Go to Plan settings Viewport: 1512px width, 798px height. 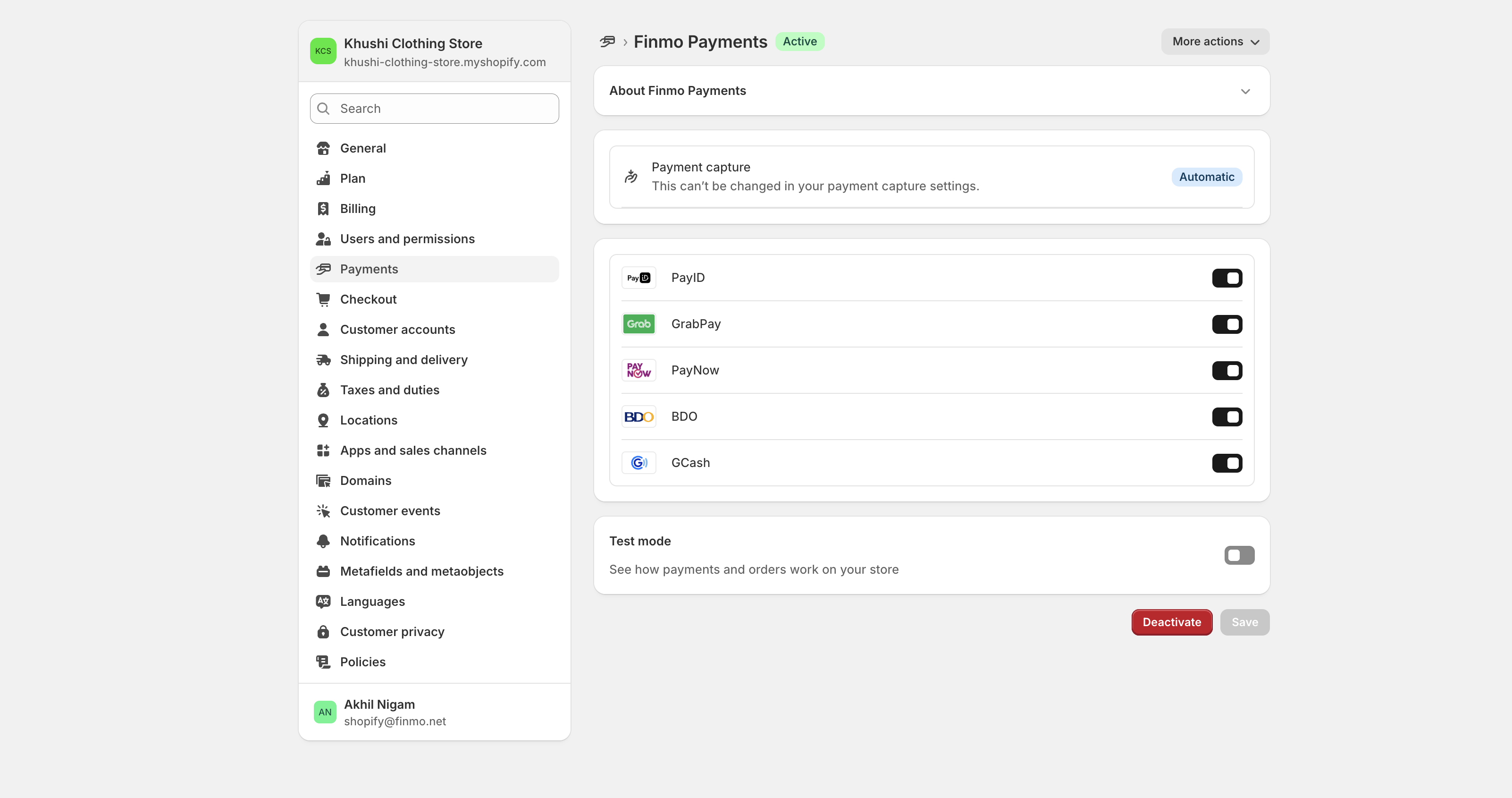(434, 178)
